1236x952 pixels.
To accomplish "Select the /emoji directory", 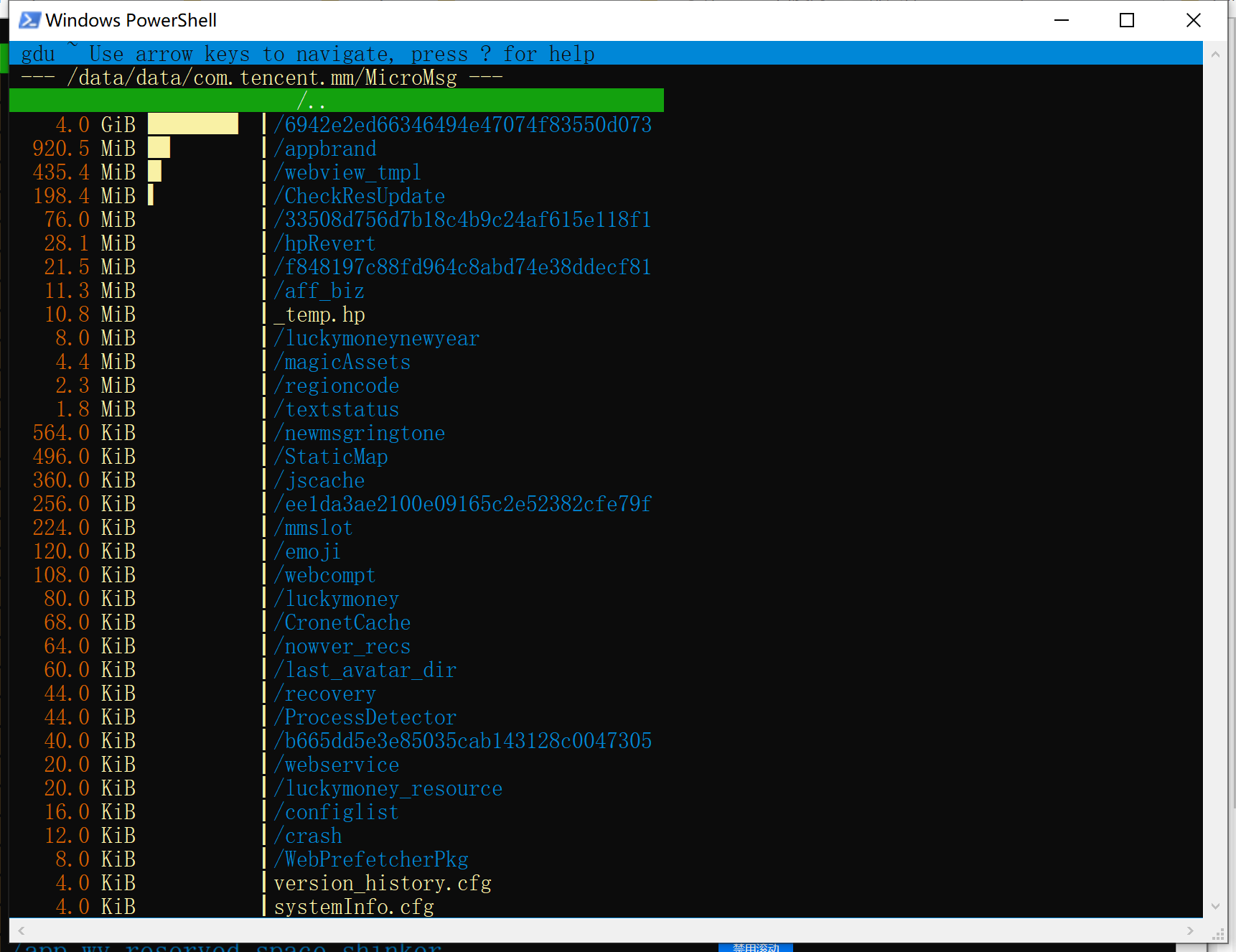I will click(308, 551).
